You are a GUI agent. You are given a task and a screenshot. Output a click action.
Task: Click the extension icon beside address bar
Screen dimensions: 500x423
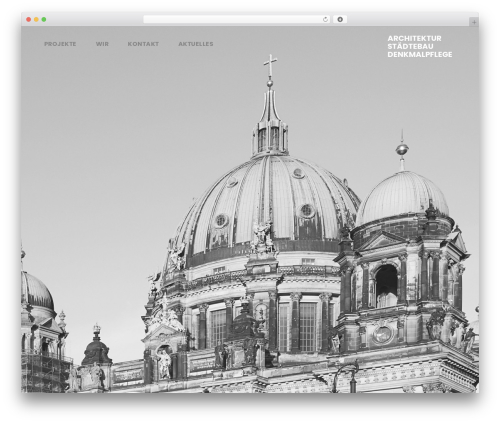click(x=340, y=20)
